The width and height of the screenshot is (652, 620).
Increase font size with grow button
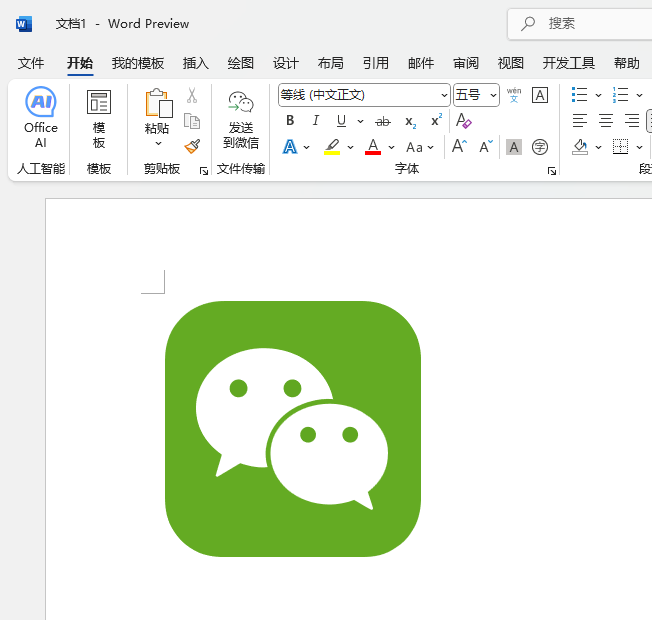point(459,146)
